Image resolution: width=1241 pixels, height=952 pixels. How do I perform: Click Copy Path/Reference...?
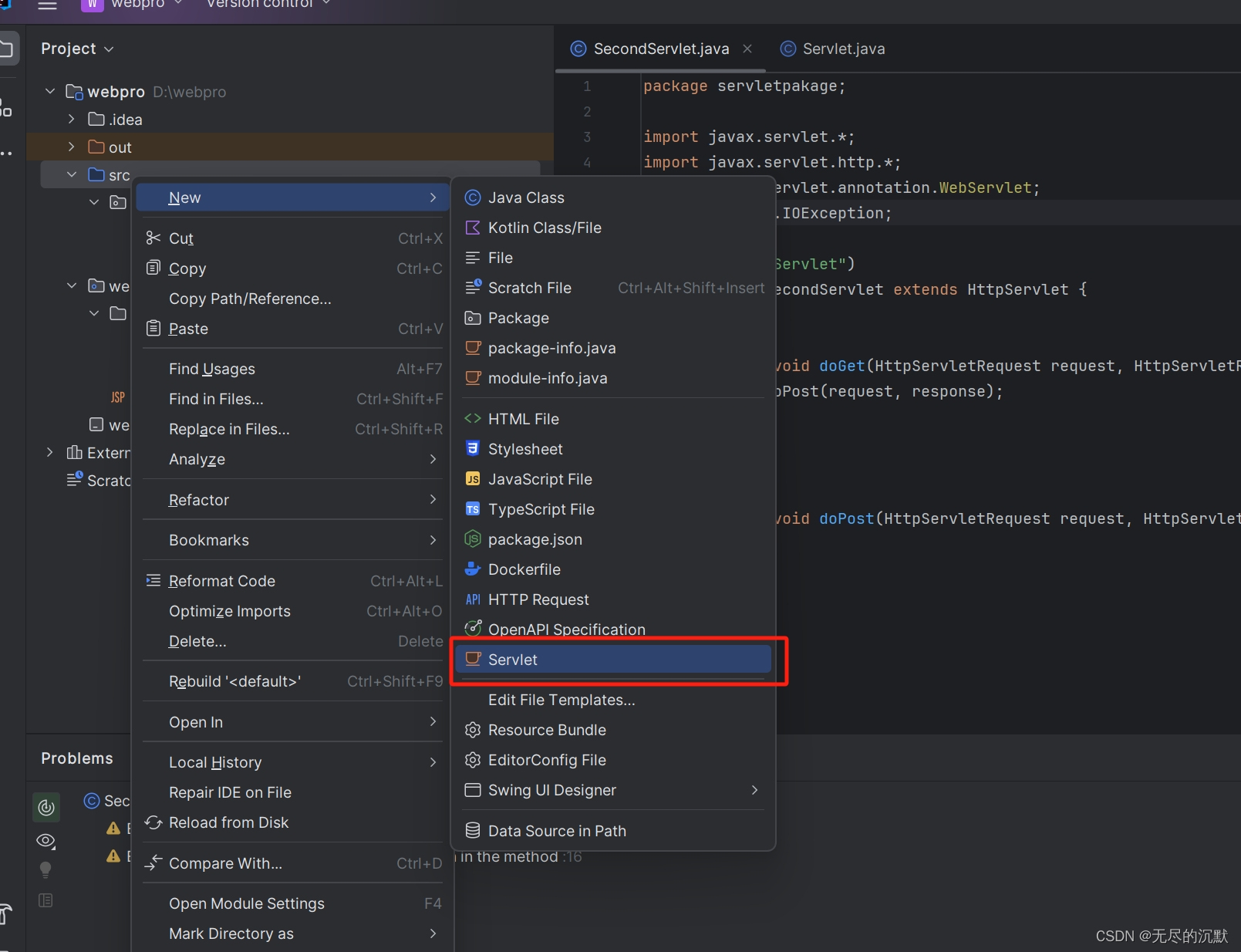click(293, 299)
